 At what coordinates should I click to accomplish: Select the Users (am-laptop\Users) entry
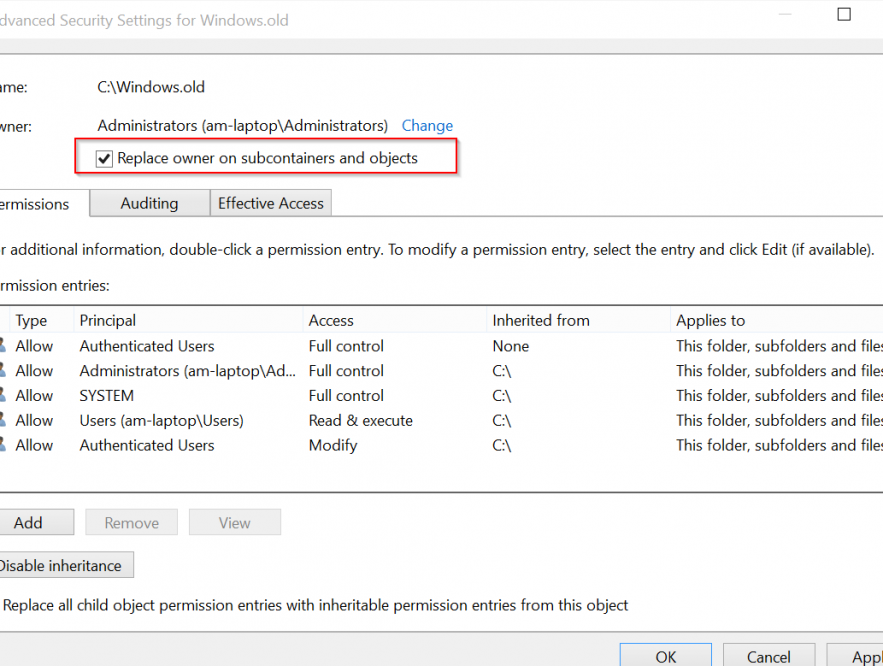pos(161,421)
